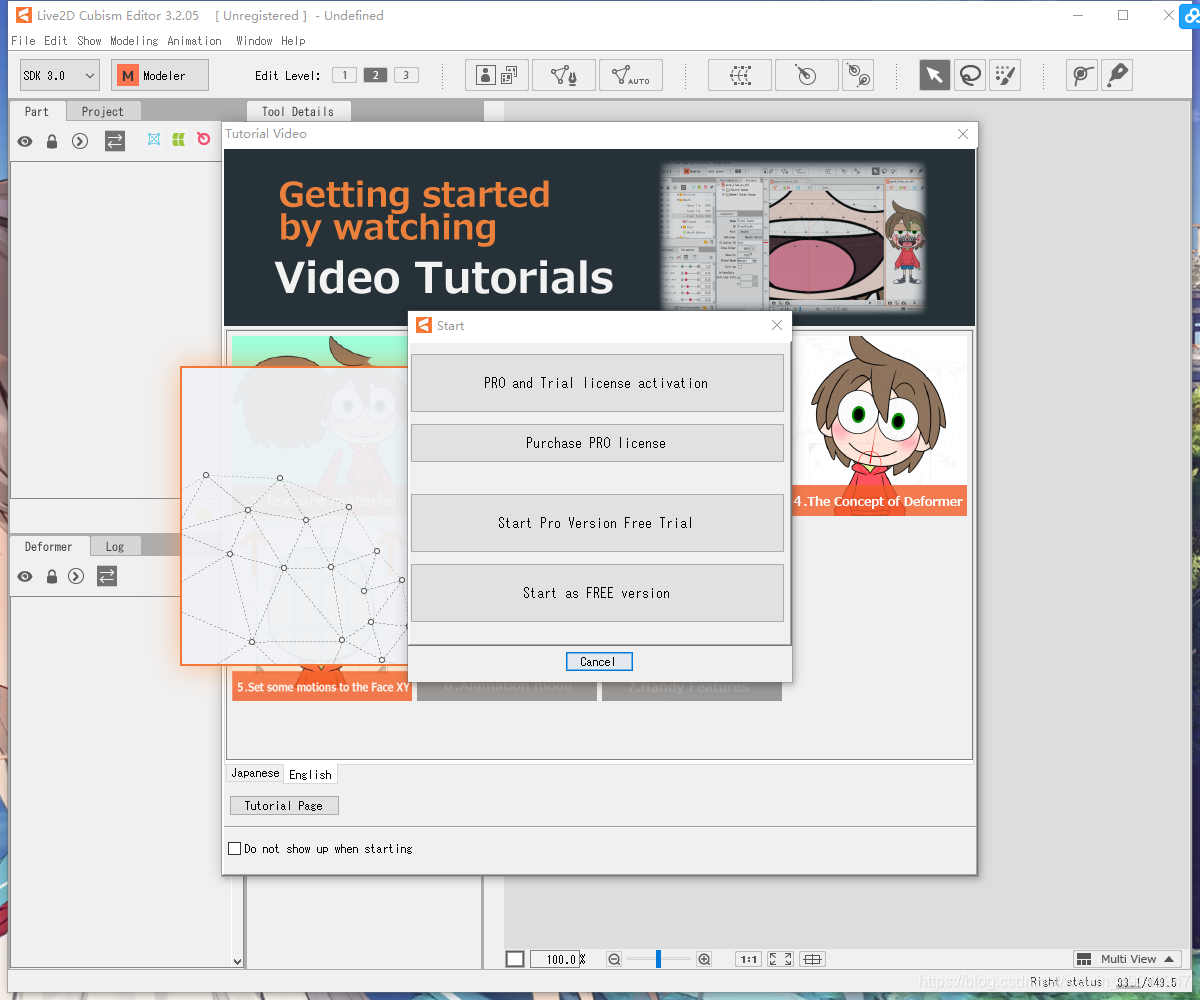Select the Tool Details tab
The image size is (1200, 1000).
click(x=298, y=111)
